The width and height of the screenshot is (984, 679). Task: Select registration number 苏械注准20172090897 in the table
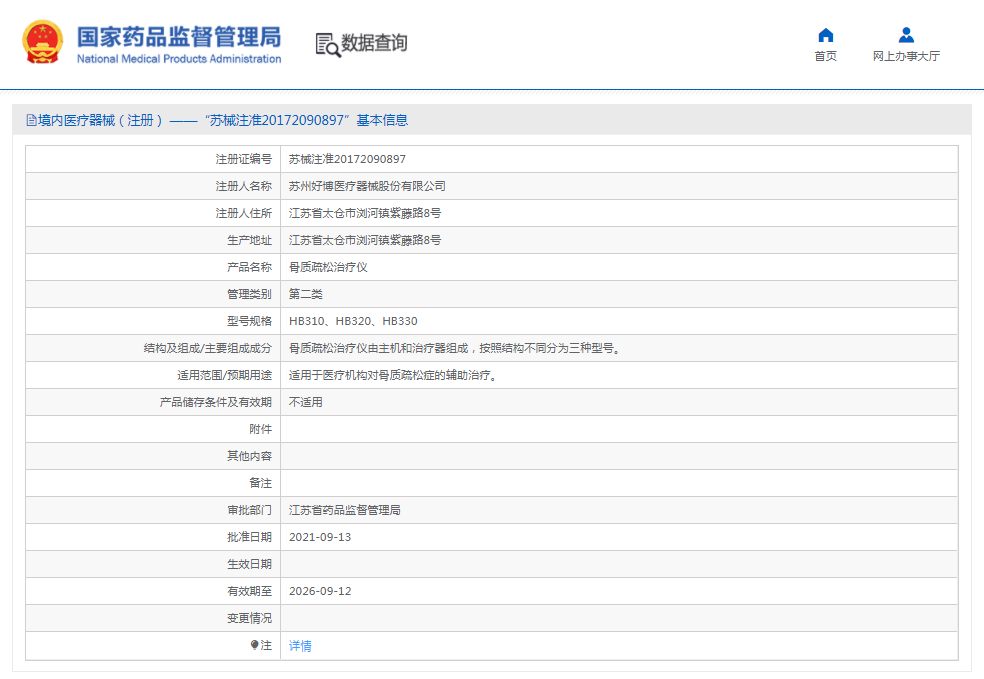(x=347, y=159)
